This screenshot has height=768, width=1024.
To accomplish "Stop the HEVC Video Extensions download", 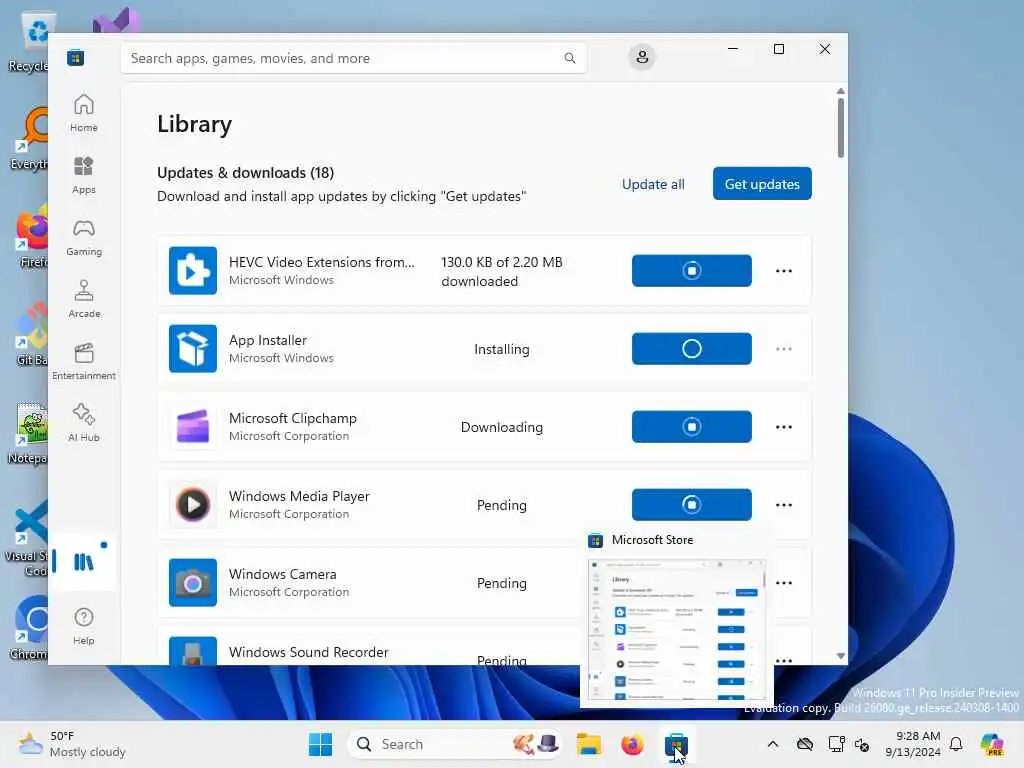I will click(692, 270).
